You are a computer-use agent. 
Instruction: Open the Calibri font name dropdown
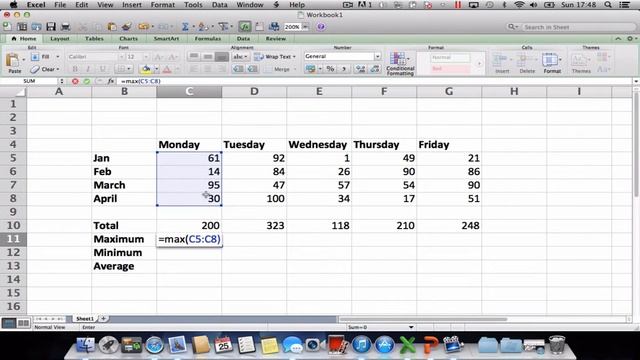121,57
